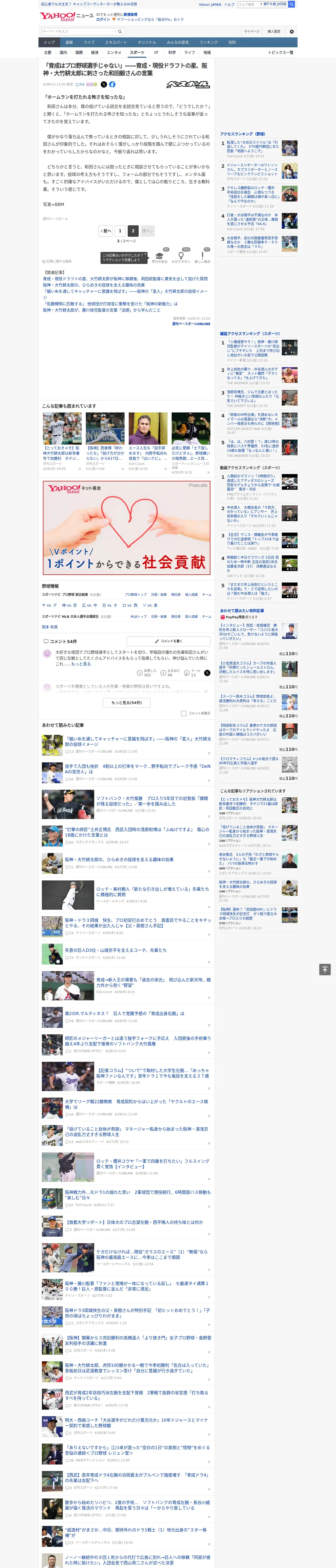Open the MLBトップ link
336x1568 pixels.
click(138, 616)
